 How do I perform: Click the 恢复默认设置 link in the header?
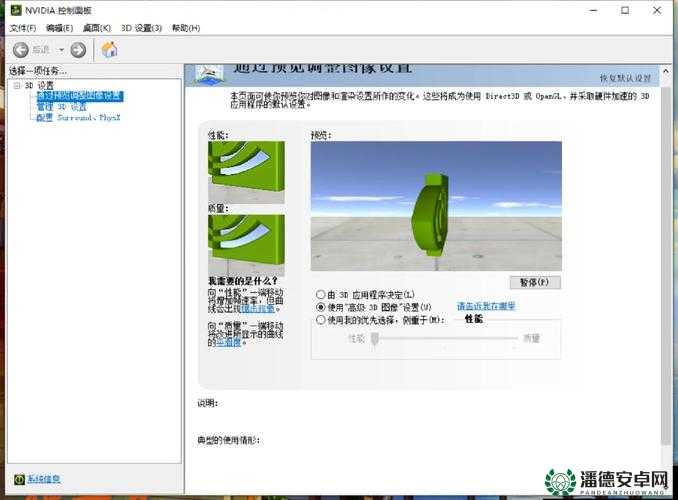tap(625, 78)
